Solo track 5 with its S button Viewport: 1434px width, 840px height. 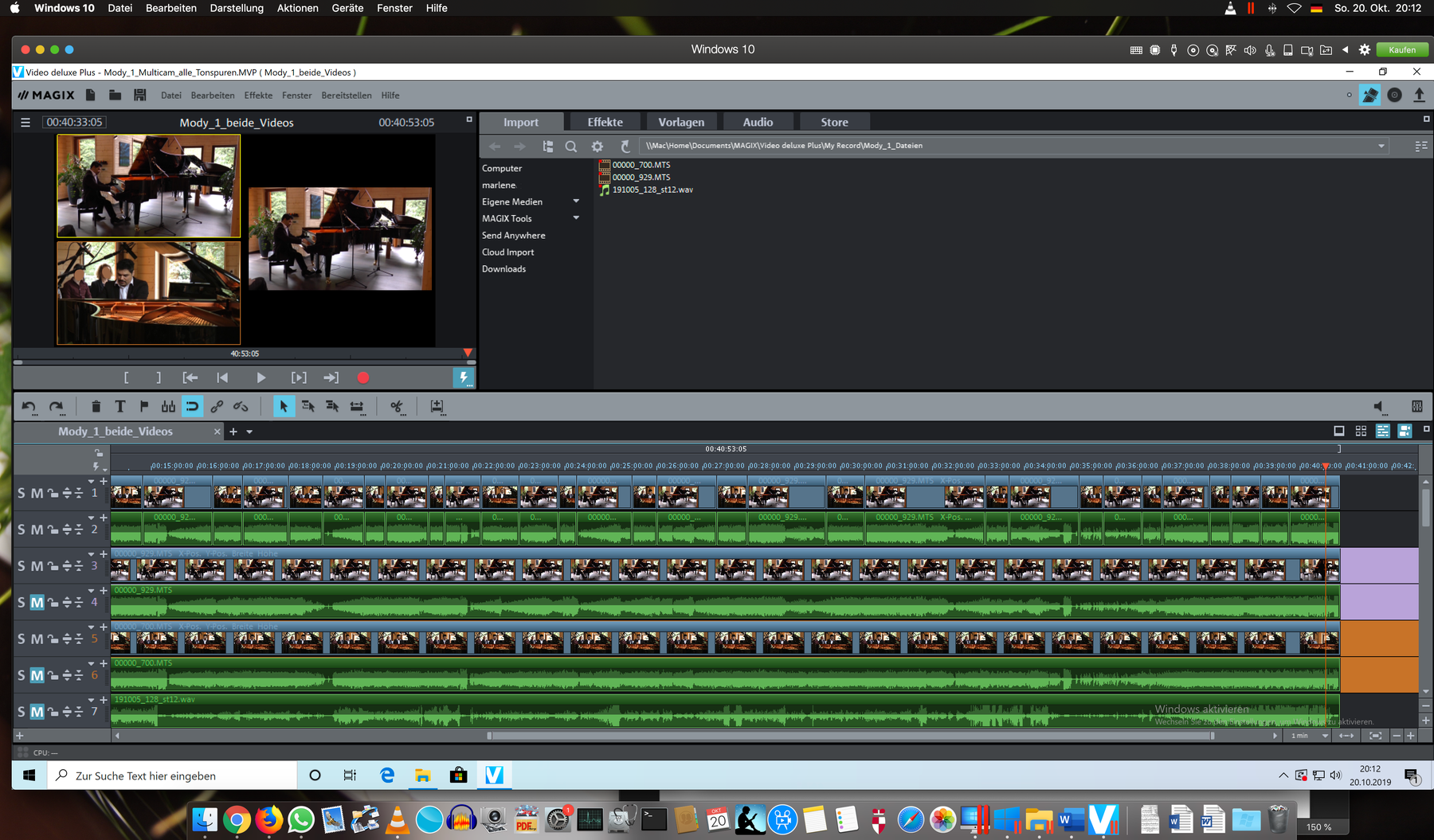(x=22, y=639)
